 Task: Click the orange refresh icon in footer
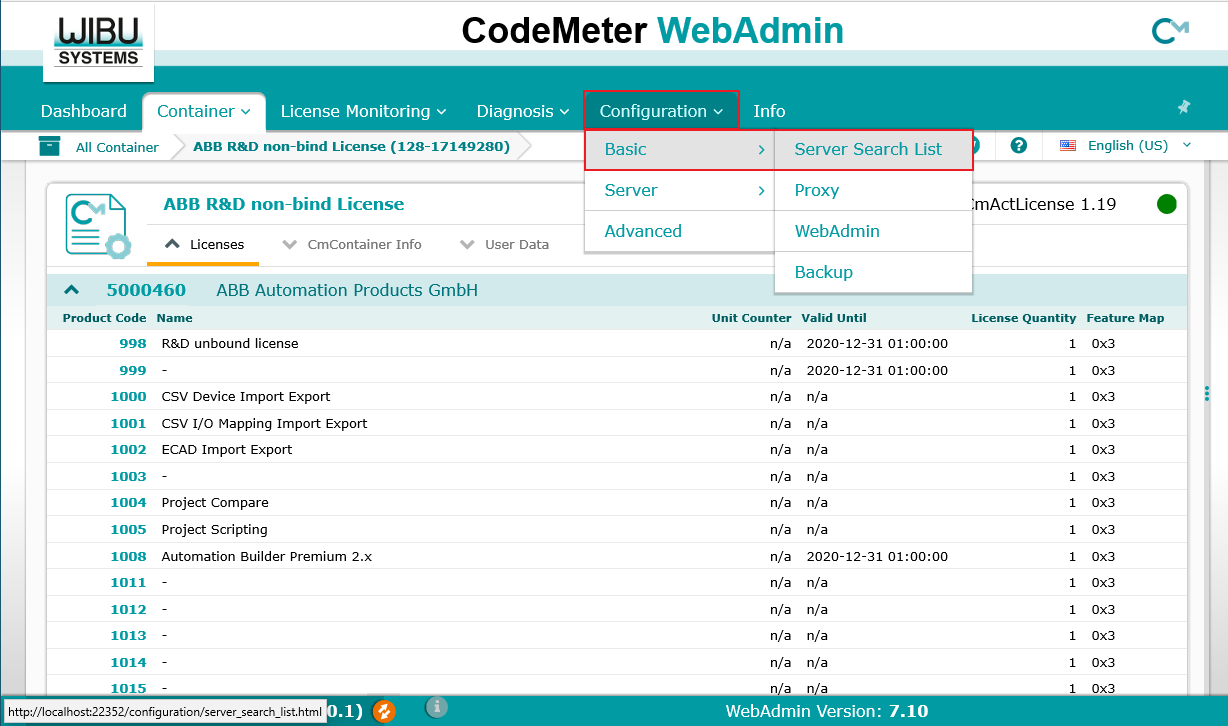[384, 711]
